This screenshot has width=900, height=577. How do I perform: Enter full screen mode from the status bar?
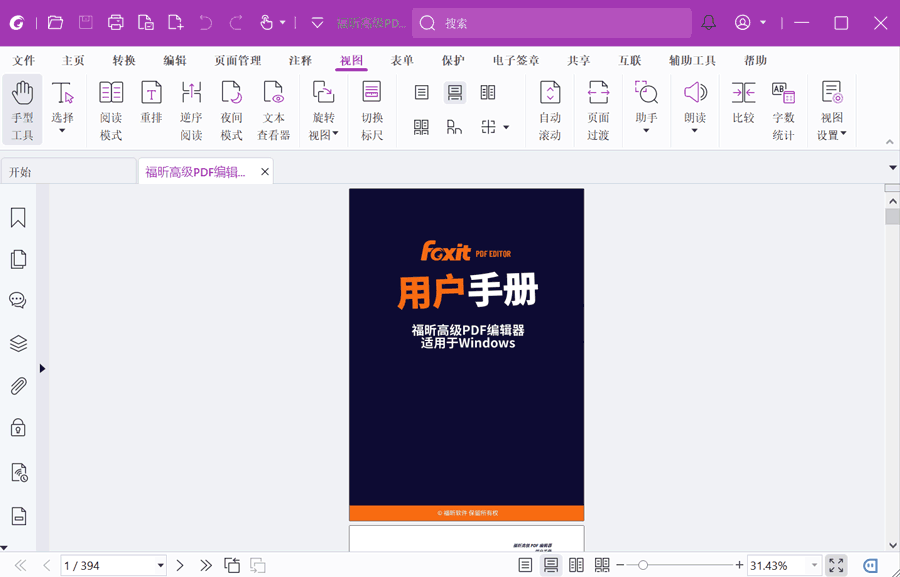coord(836,565)
